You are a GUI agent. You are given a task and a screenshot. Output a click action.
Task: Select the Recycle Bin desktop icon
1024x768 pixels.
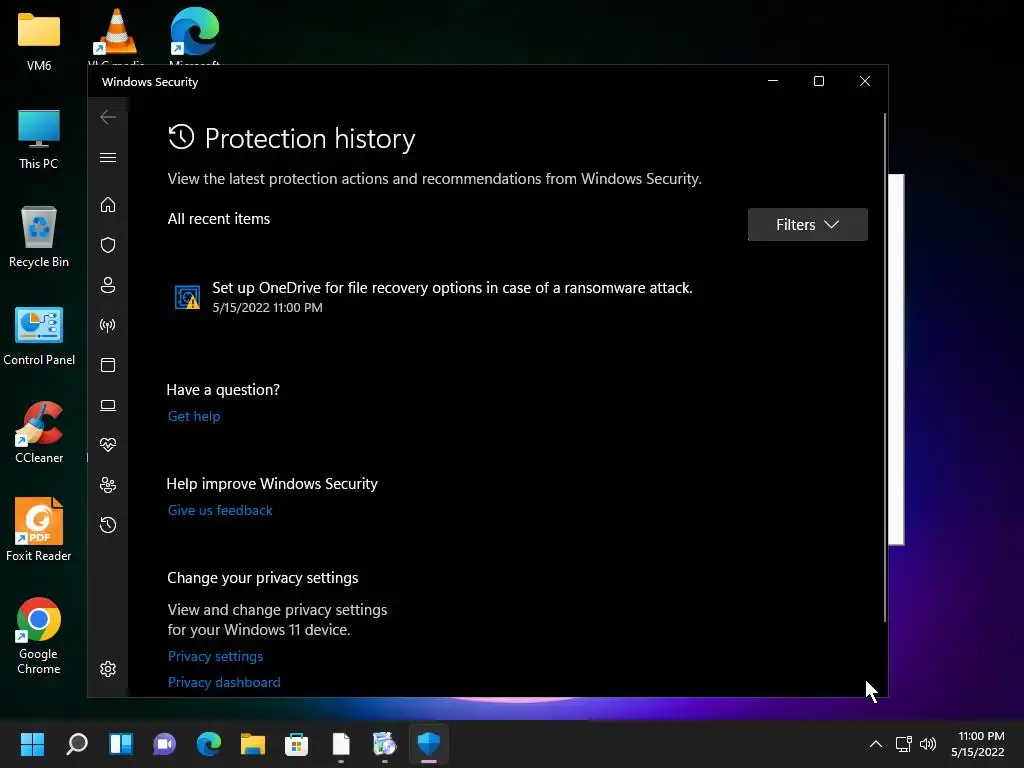tap(39, 237)
